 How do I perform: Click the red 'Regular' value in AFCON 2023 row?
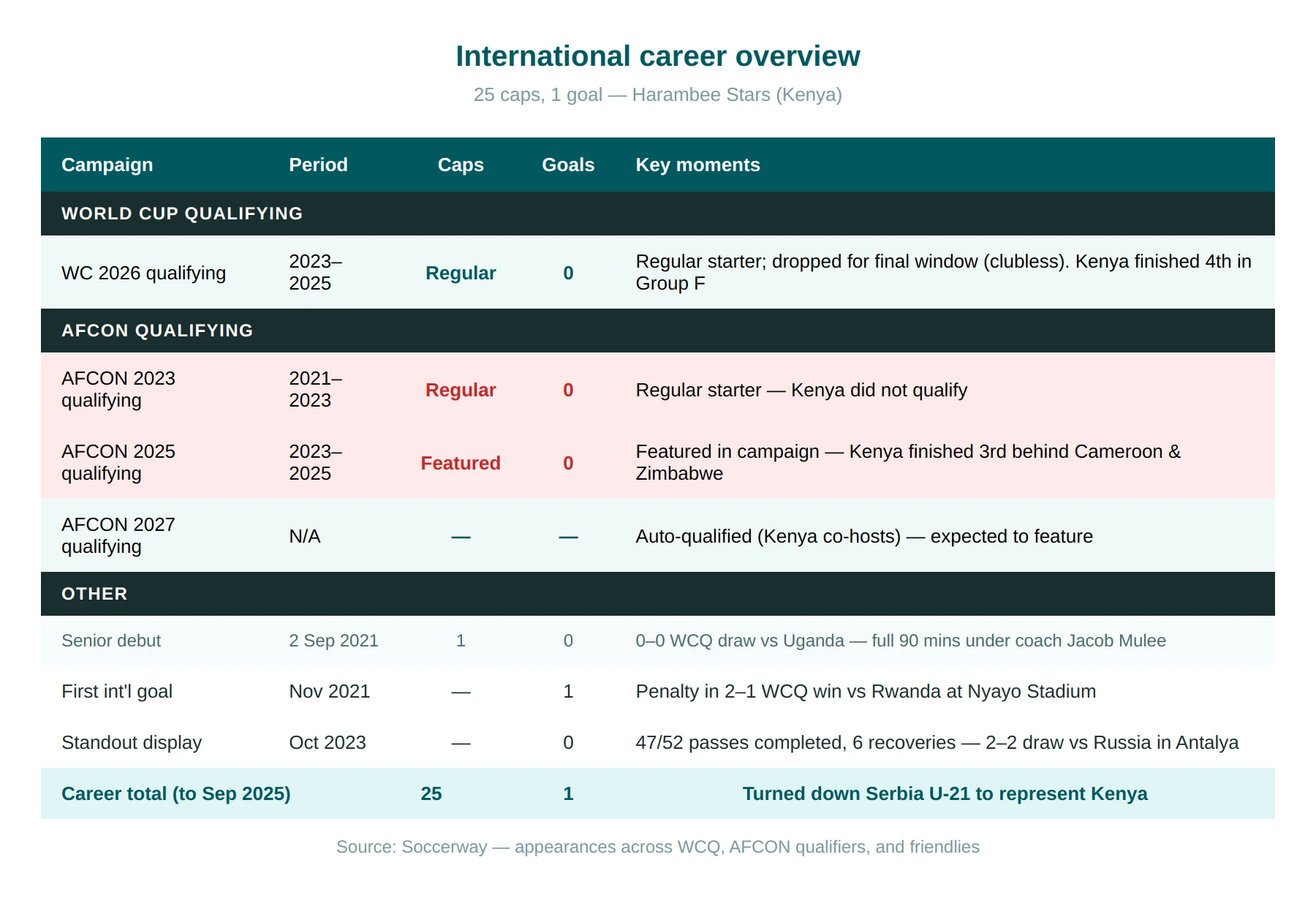(x=461, y=390)
